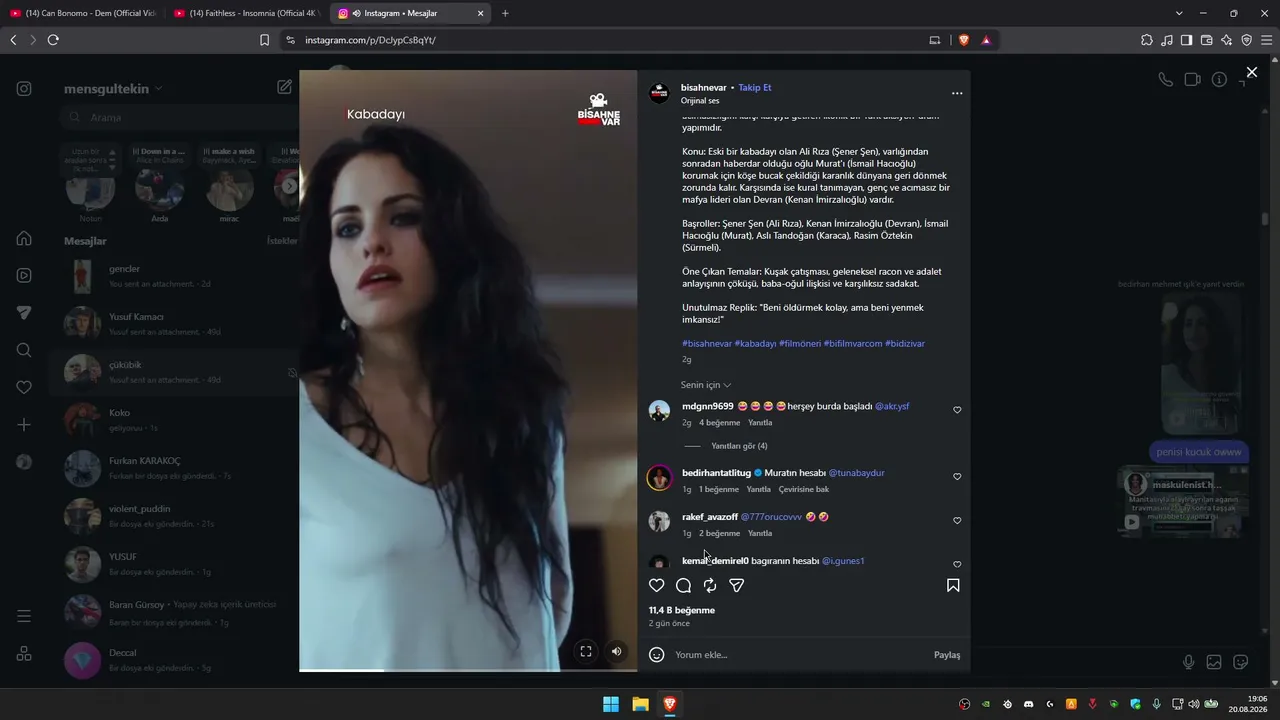The height and width of the screenshot is (720, 1280).
Task: Expand the 'Senin için' comment sorting dropdown
Action: [706, 385]
